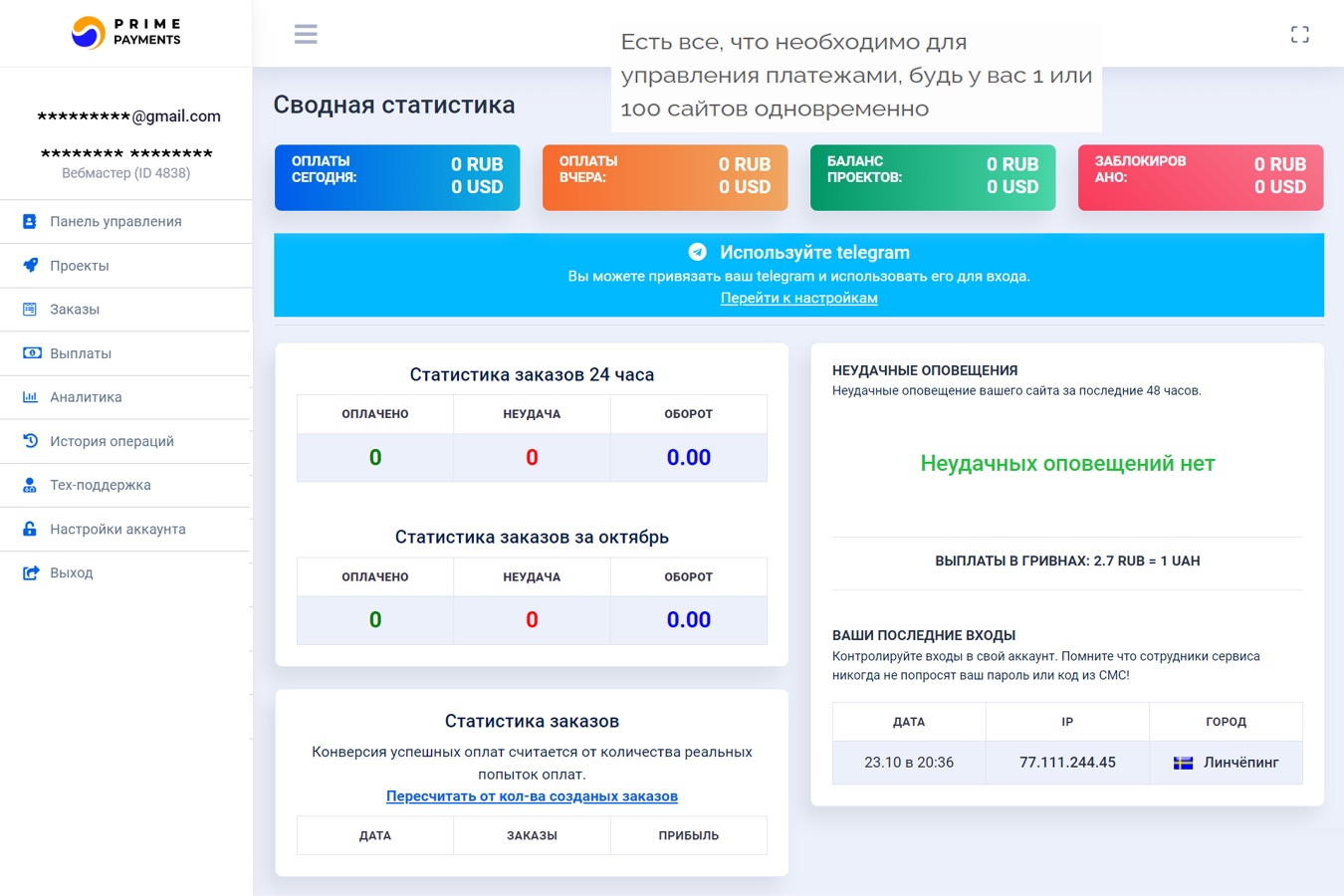Click IP column header in logins table
Viewport: 1344px width, 896px height.
pos(1067,722)
